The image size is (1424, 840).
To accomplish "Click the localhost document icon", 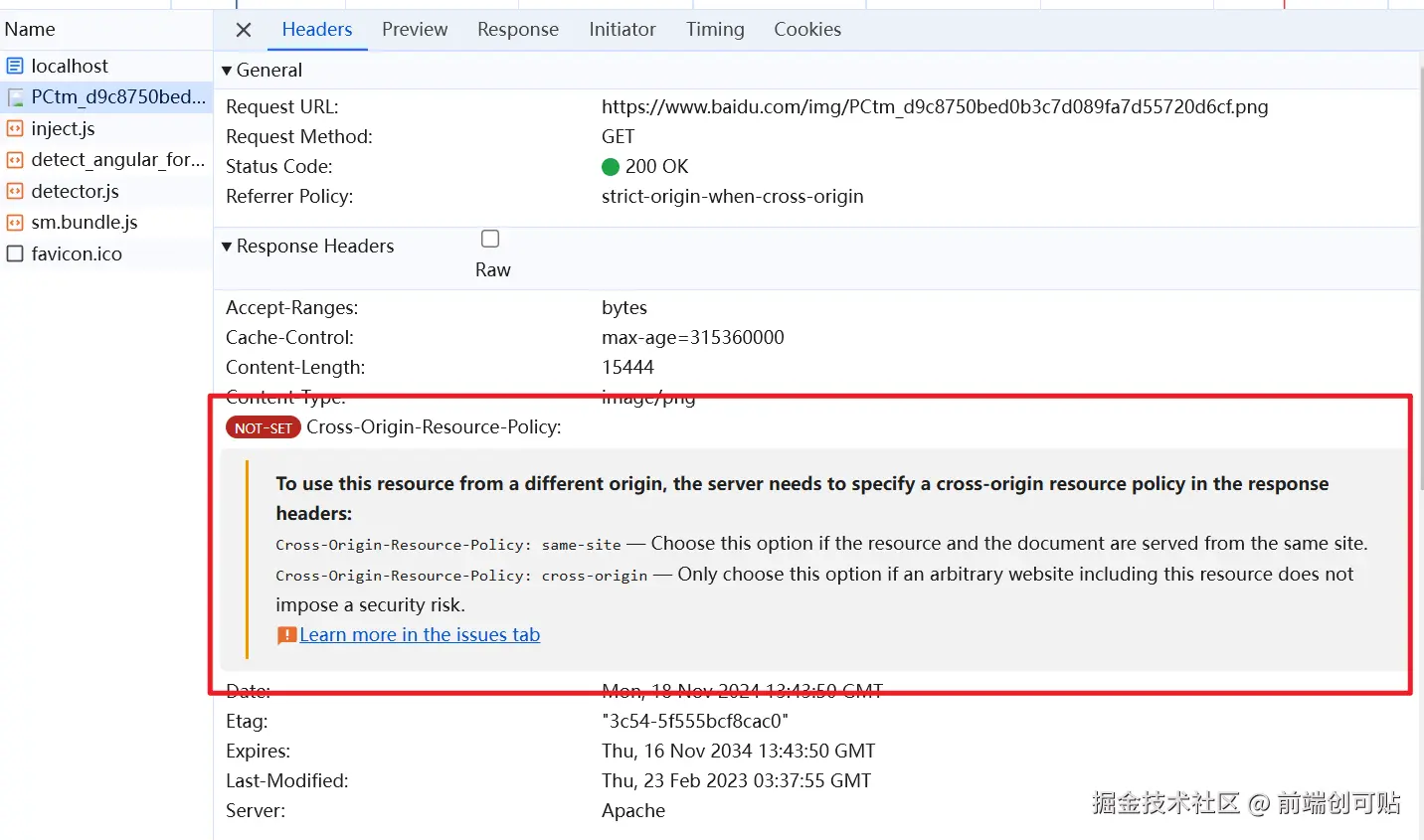I will pyautogui.click(x=15, y=67).
